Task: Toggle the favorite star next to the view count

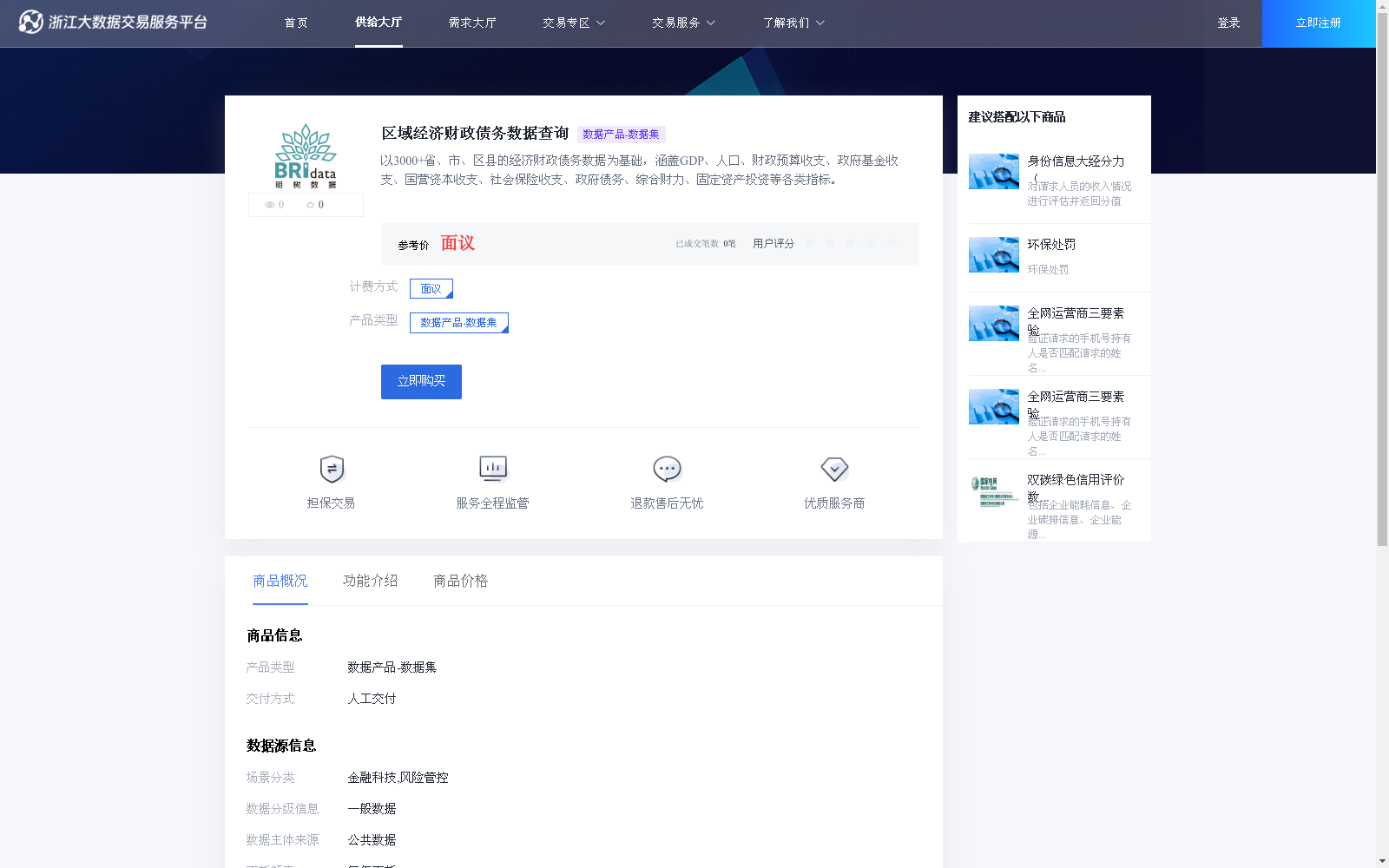Action: (311, 205)
